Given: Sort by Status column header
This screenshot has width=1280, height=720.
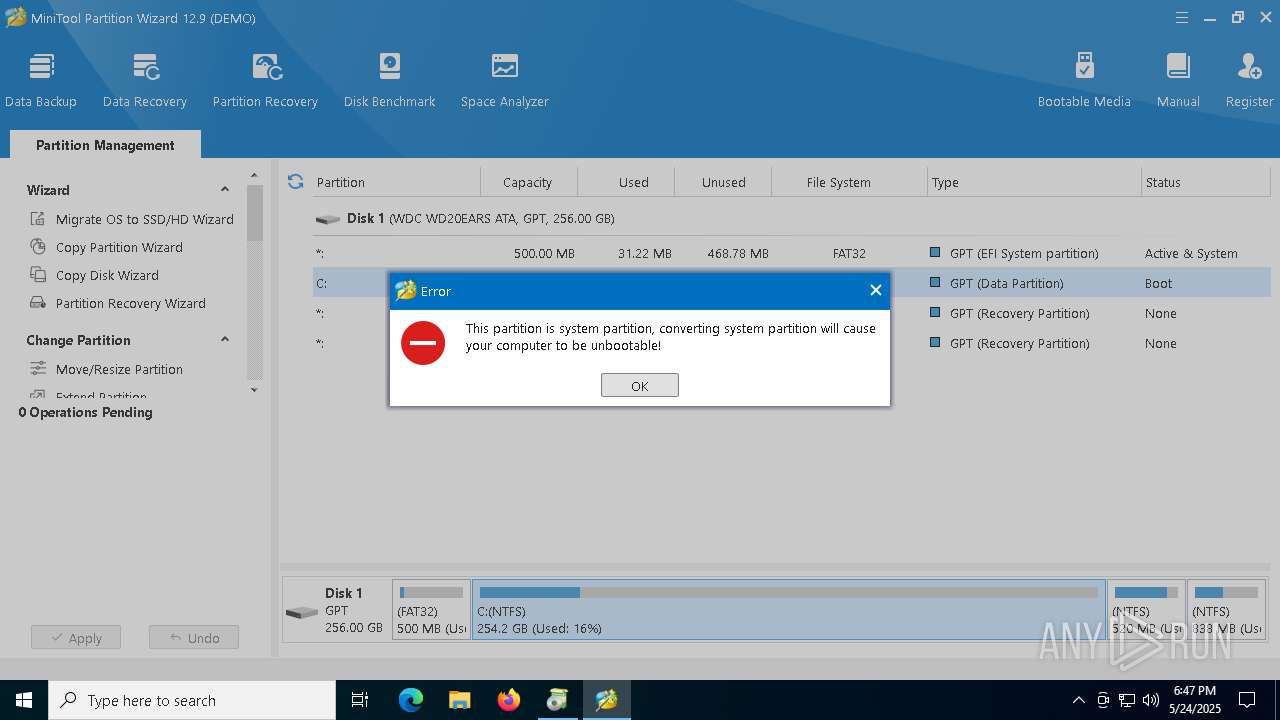Looking at the screenshot, I should (1205, 182).
